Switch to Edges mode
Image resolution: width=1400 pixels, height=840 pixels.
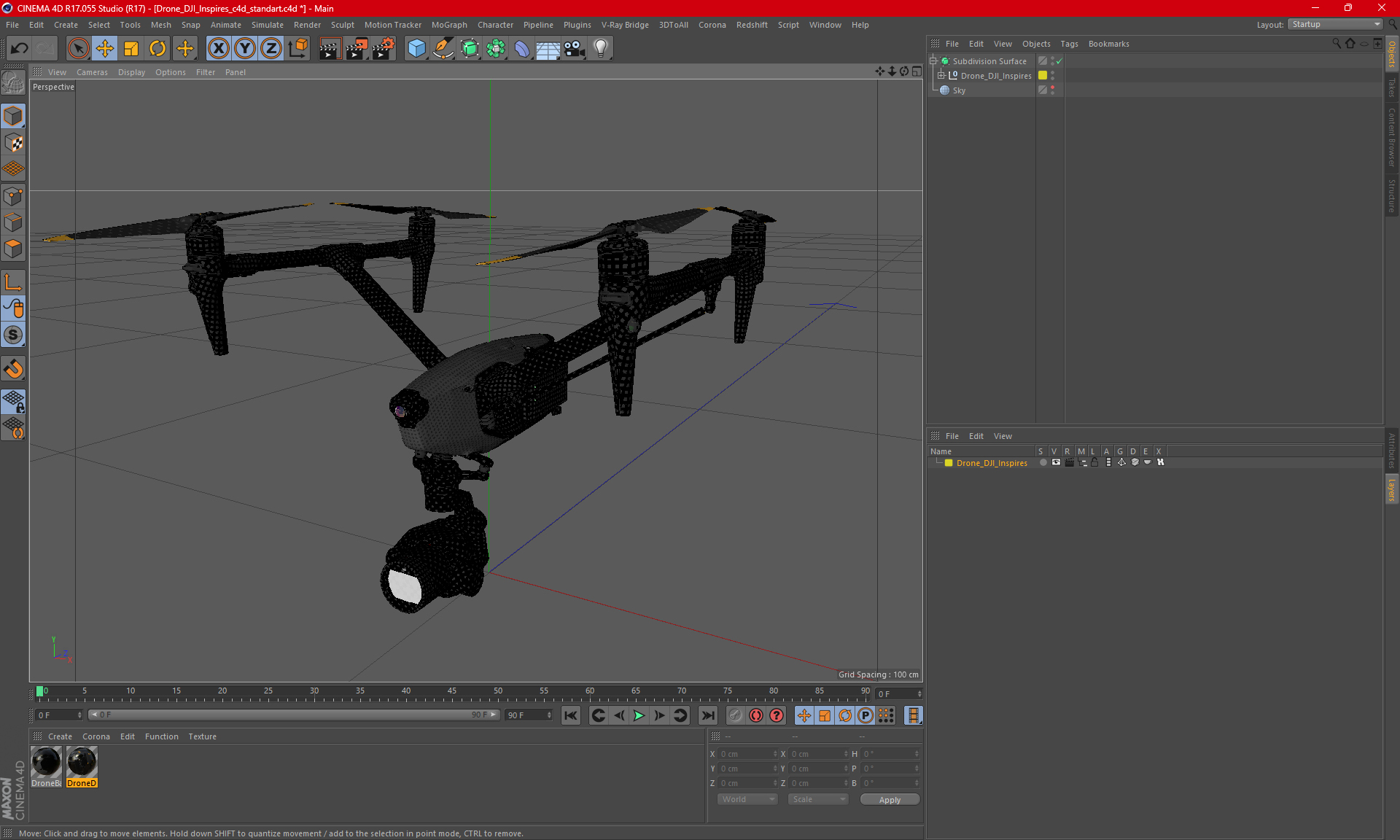13,222
